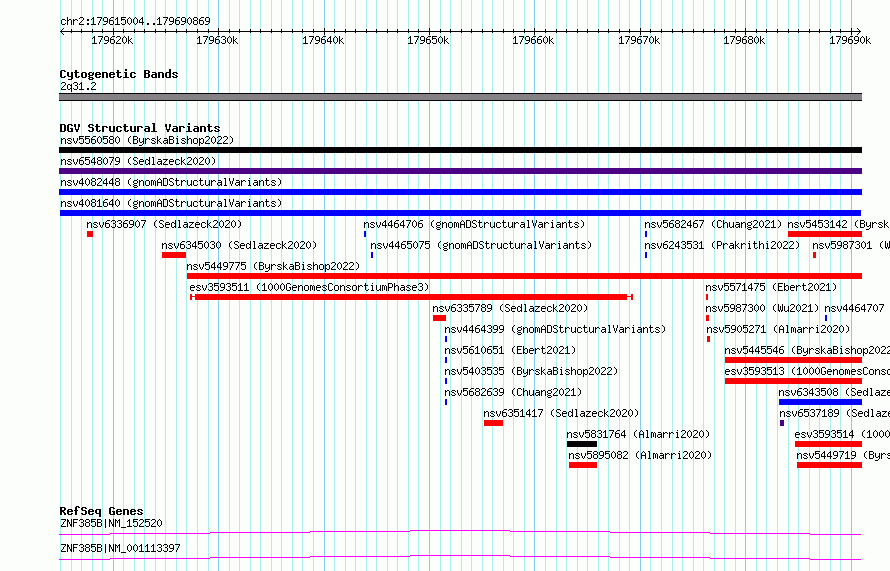Click the 179680k ruler mark
890x571 pixels.
pyautogui.click(x=744, y=40)
